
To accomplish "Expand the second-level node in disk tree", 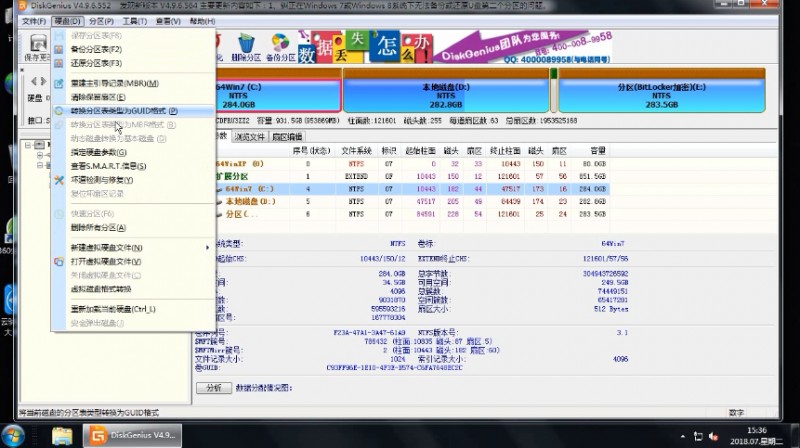I will (40, 155).
